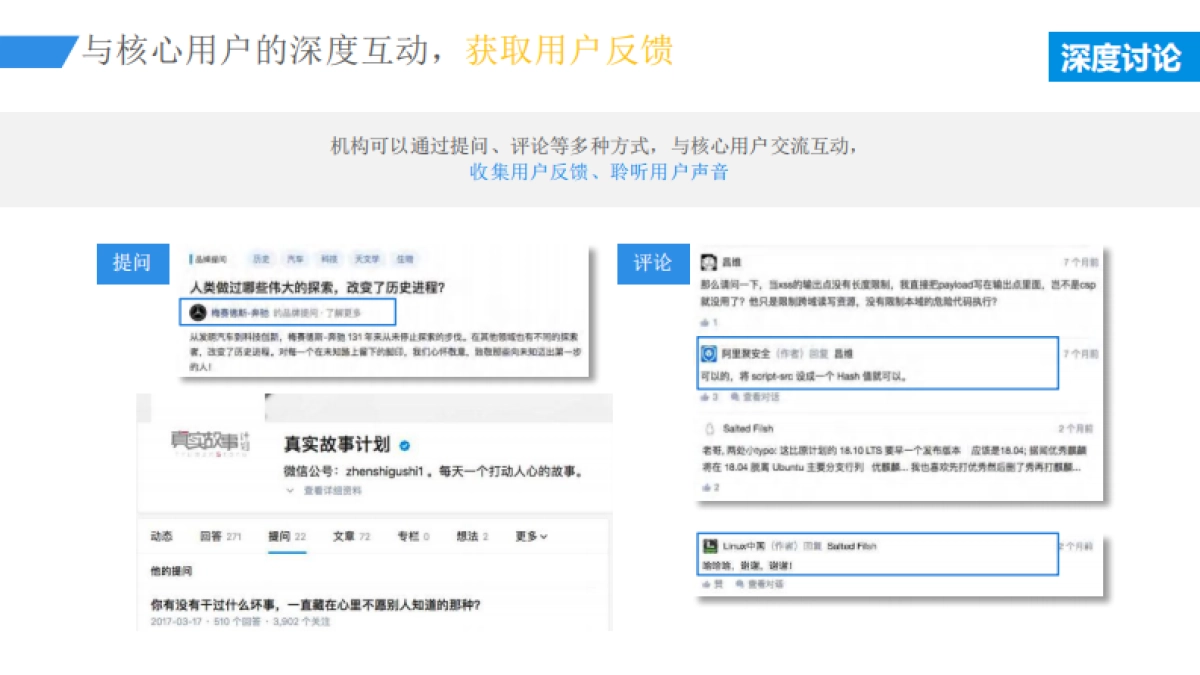
Task: Click the thumbs-up icon on 昌维's comment
Action: (x=705, y=321)
